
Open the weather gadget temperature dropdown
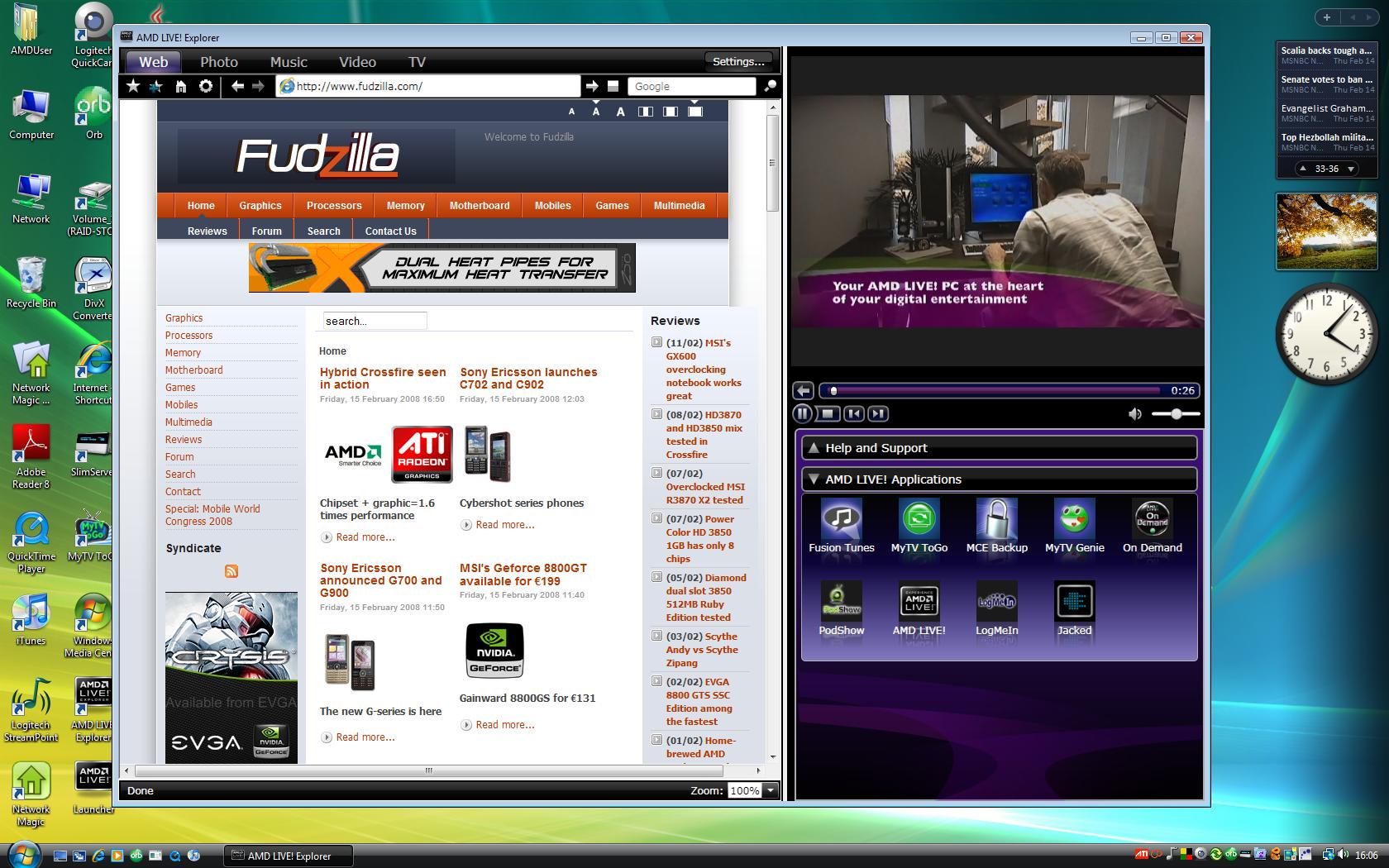pyautogui.click(x=1351, y=169)
